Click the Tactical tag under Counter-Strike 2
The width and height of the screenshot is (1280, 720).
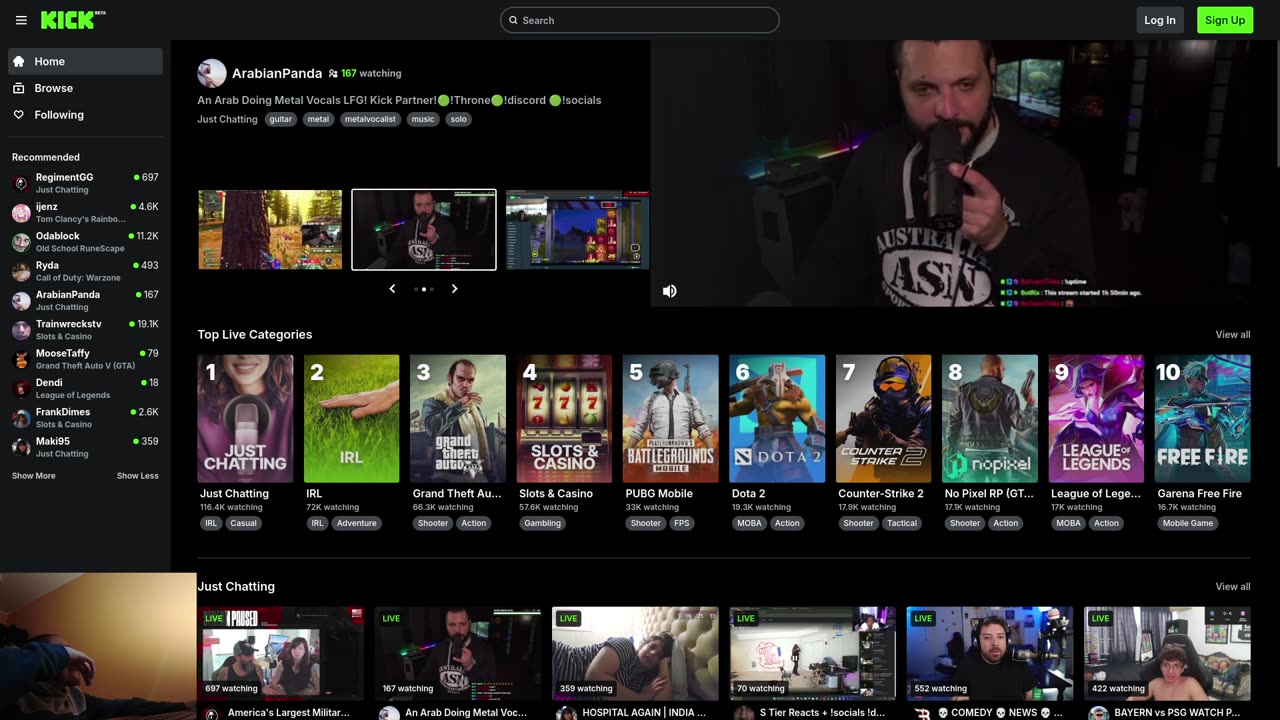click(x=902, y=523)
